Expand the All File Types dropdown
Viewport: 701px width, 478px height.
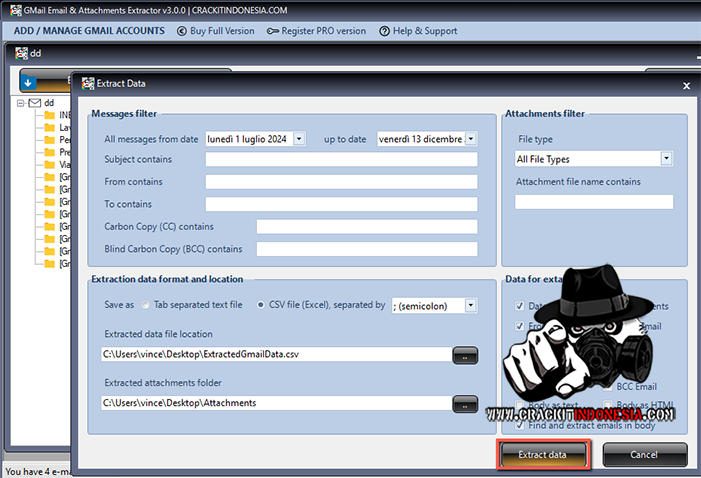tap(666, 159)
